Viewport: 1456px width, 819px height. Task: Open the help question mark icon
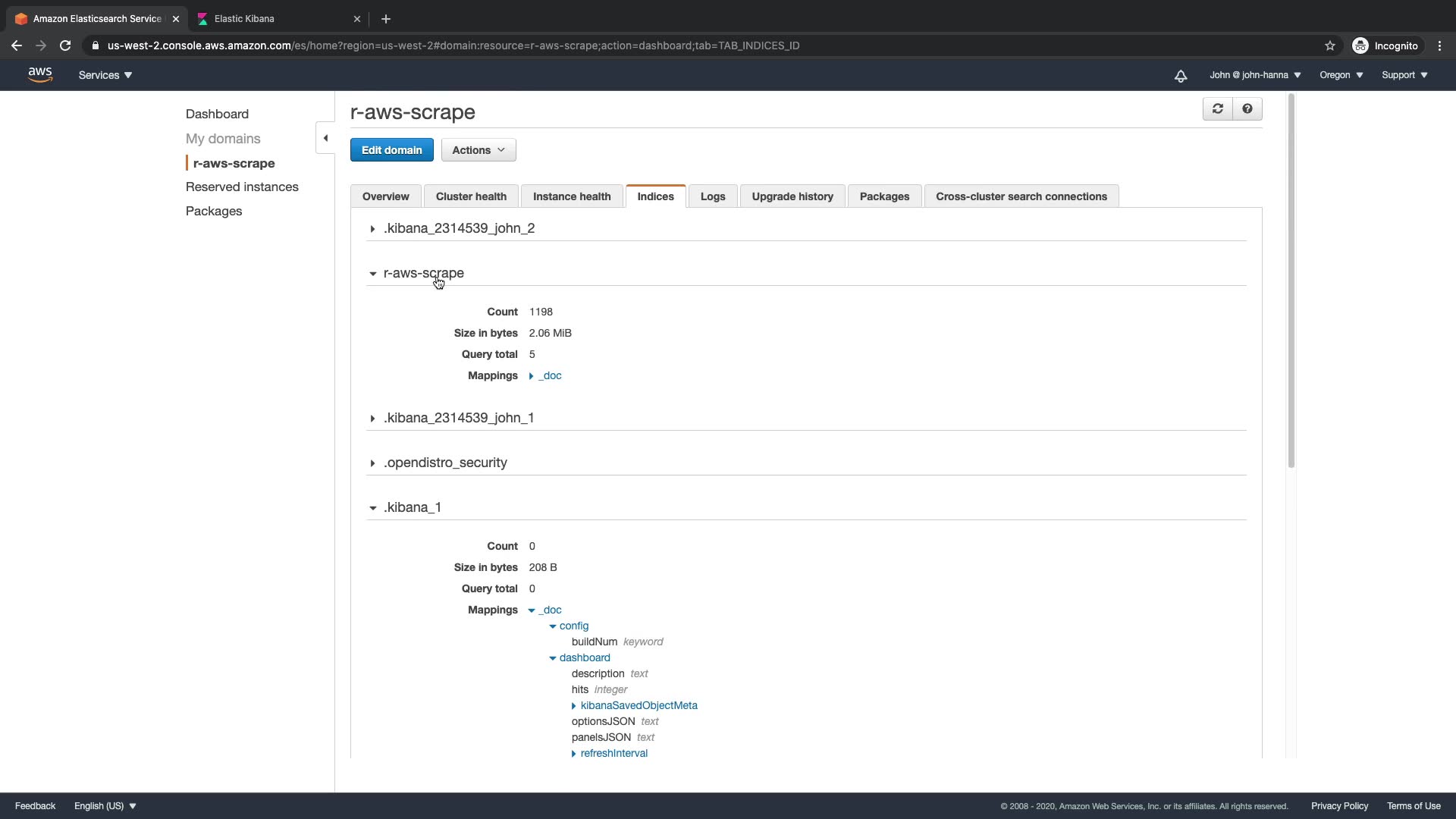[1247, 109]
